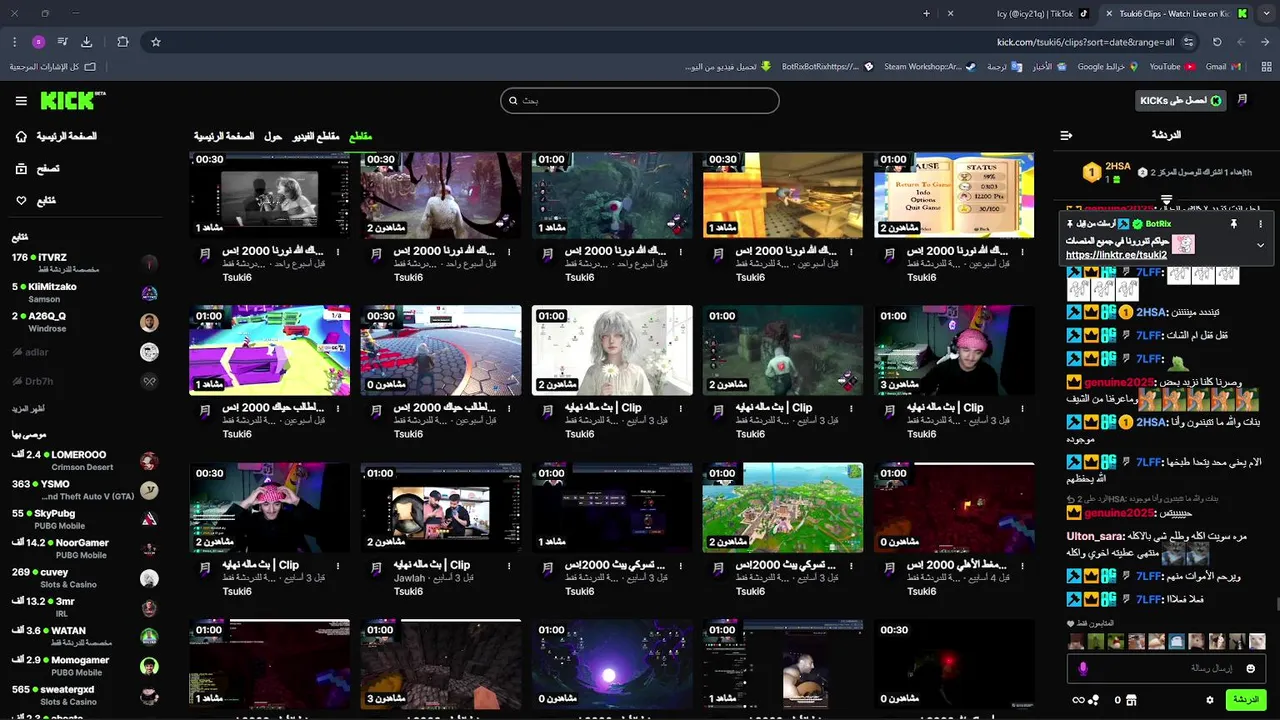Open YSMO recommended channel

click(x=85, y=490)
